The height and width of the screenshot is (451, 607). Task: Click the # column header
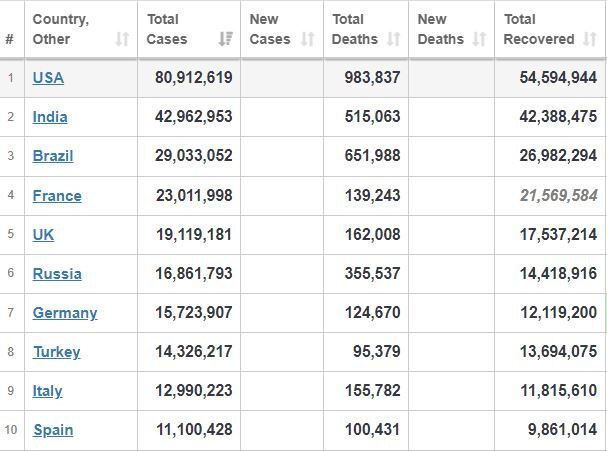point(10,39)
